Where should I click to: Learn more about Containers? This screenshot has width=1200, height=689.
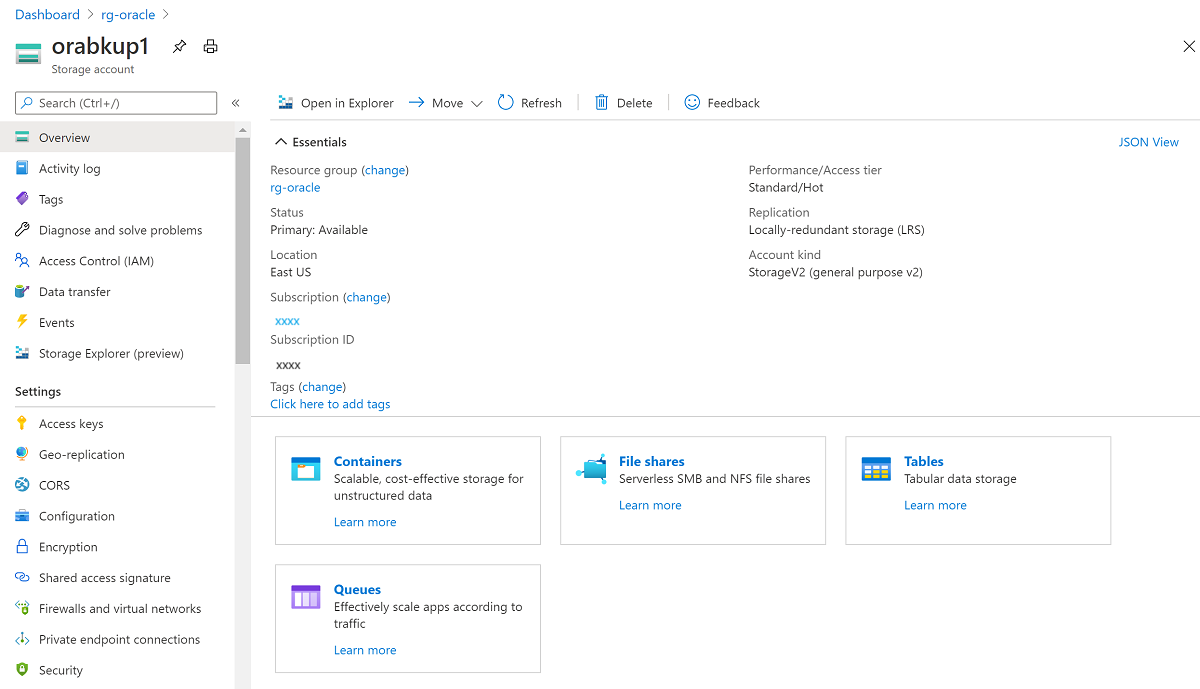(x=365, y=522)
